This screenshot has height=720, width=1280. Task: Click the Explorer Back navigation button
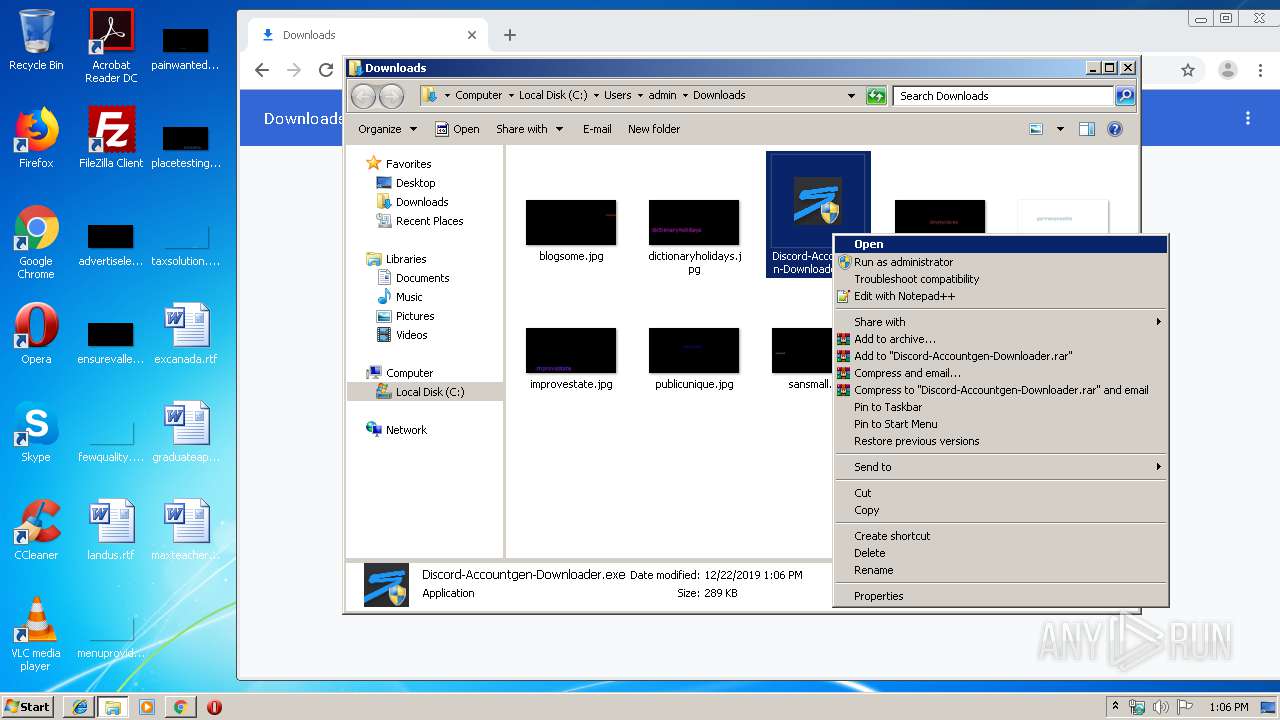click(x=363, y=96)
